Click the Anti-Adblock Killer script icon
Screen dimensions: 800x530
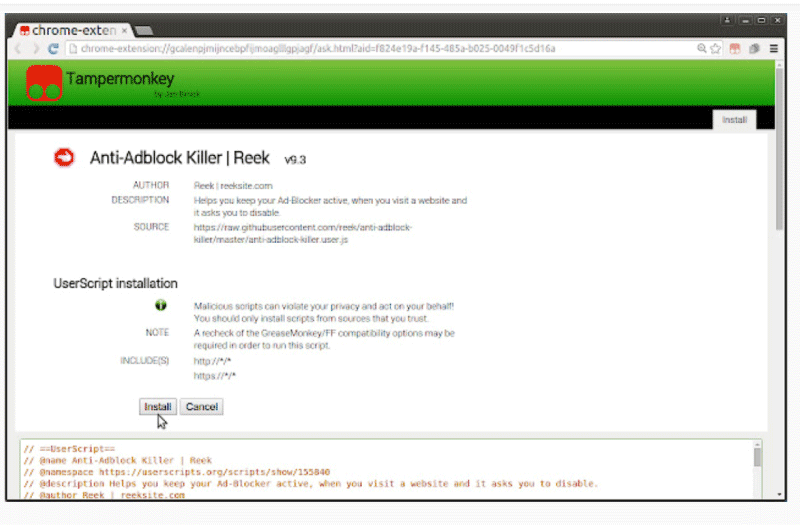(64, 158)
